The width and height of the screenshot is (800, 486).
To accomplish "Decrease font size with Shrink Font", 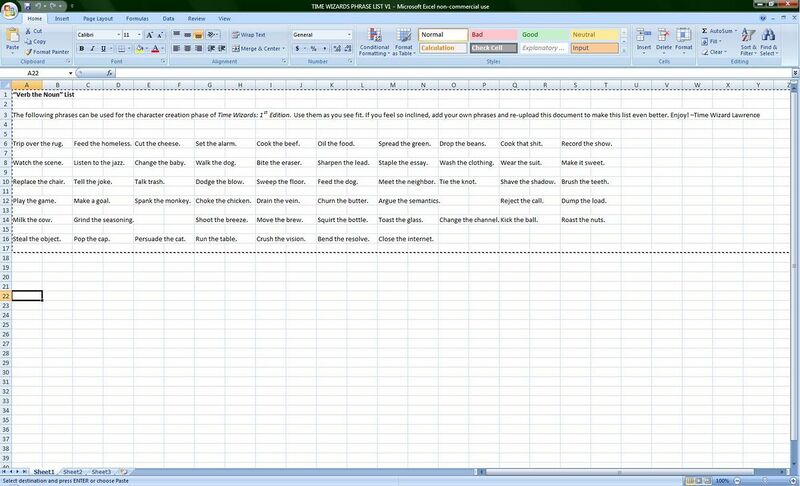I will 160,35.
